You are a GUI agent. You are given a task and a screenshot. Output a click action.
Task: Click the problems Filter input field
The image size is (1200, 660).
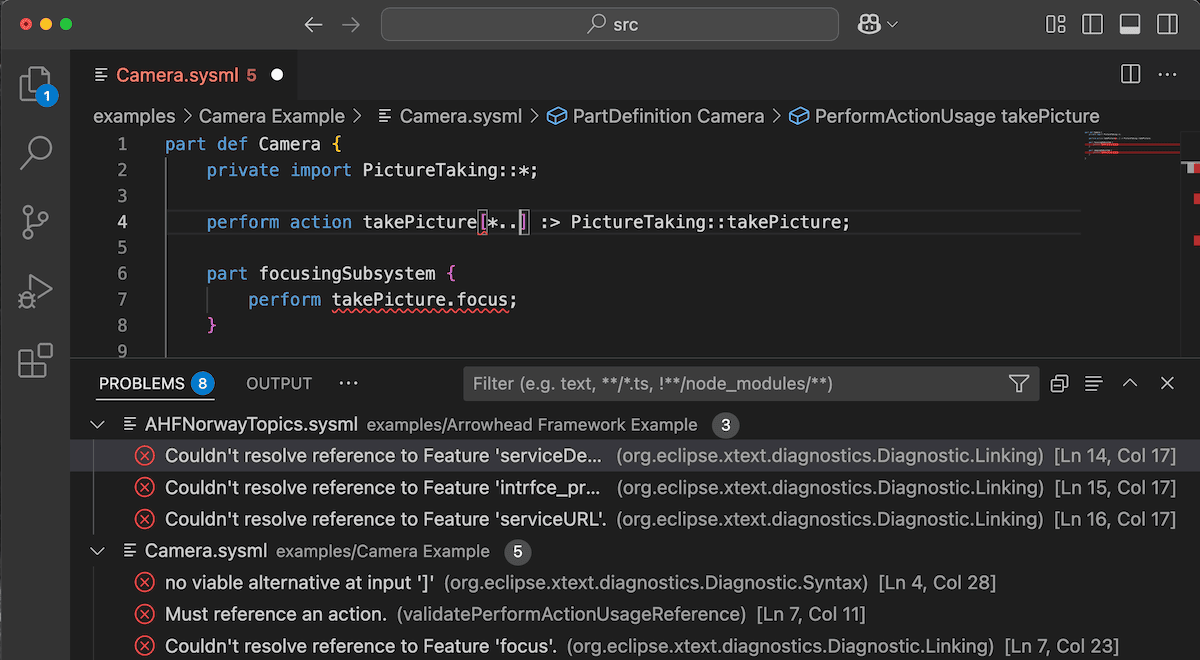pos(735,383)
